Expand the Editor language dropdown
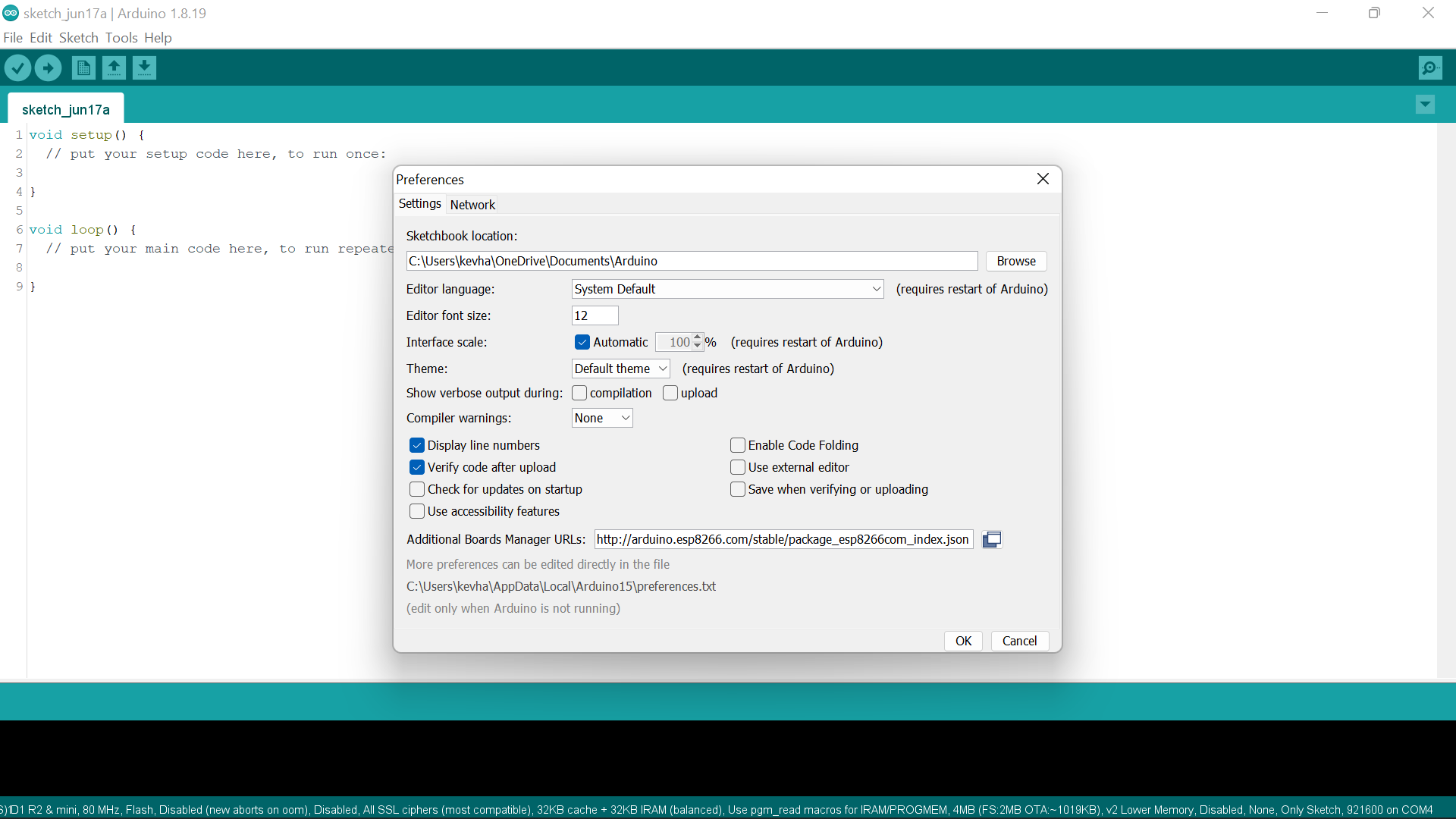 727,289
